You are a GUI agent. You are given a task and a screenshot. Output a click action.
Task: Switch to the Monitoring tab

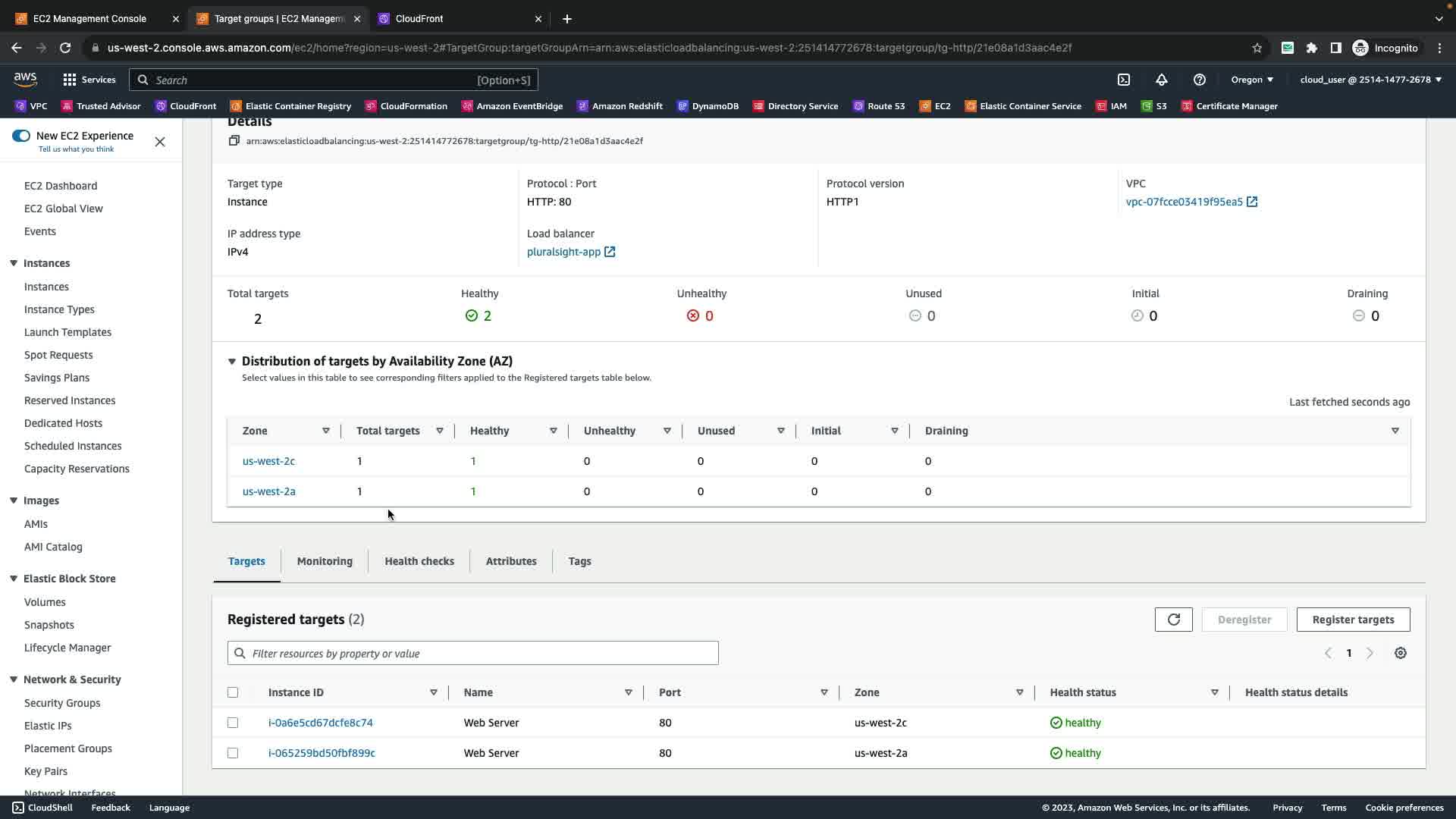coord(325,561)
